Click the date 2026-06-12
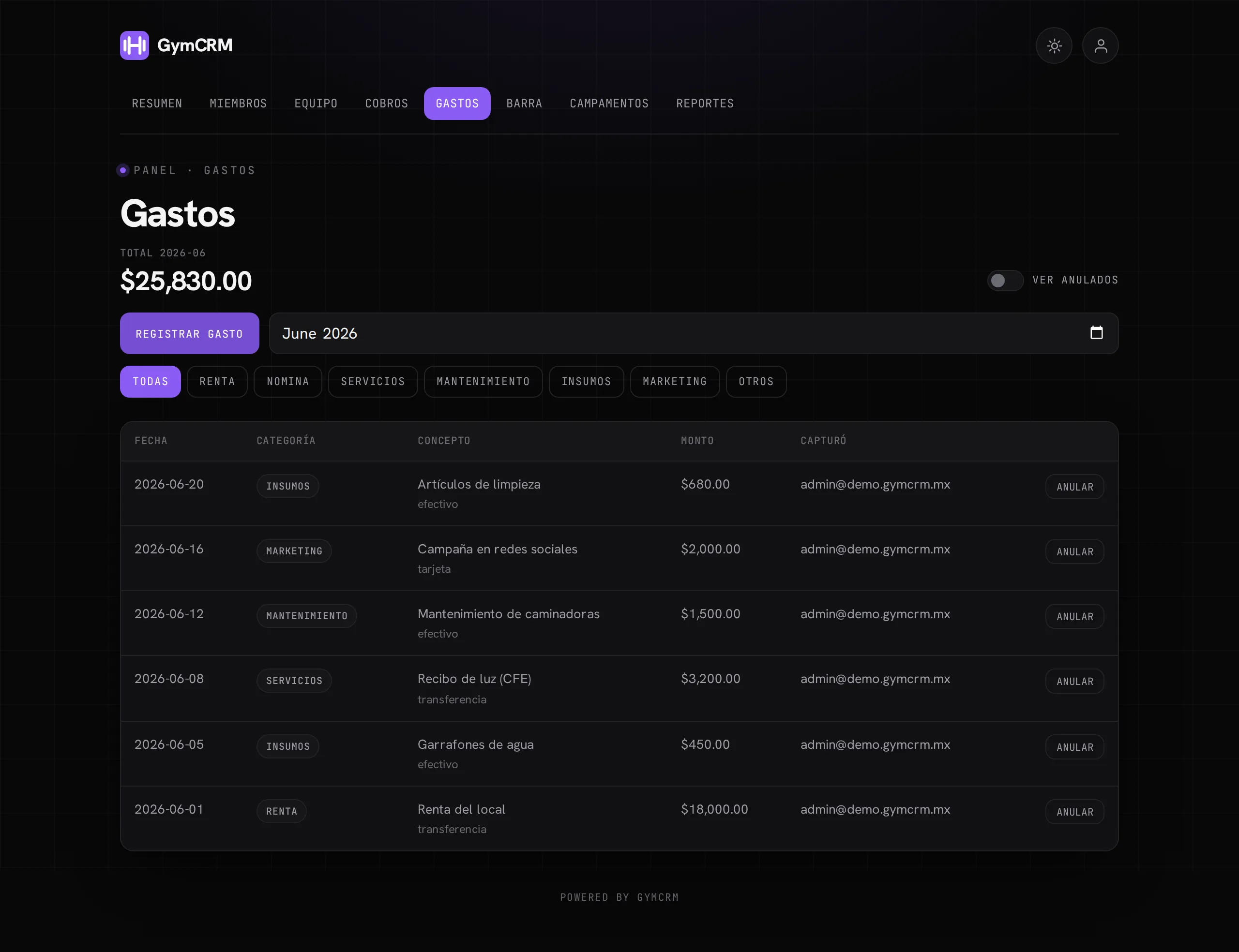 tap(169, 614)
